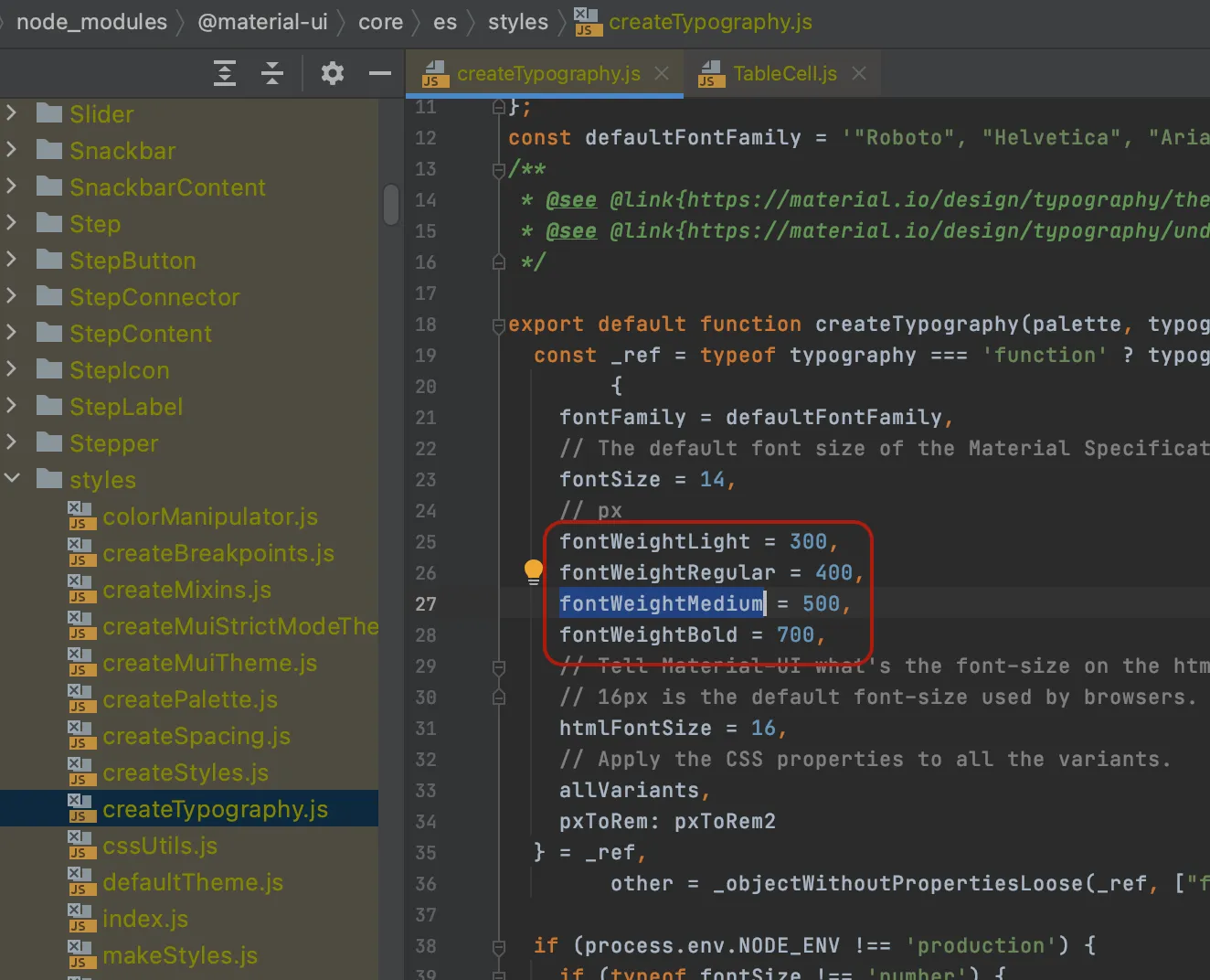
Task: Click the Expand All icon in project toolbar
Action: click(x=225, y=73)
